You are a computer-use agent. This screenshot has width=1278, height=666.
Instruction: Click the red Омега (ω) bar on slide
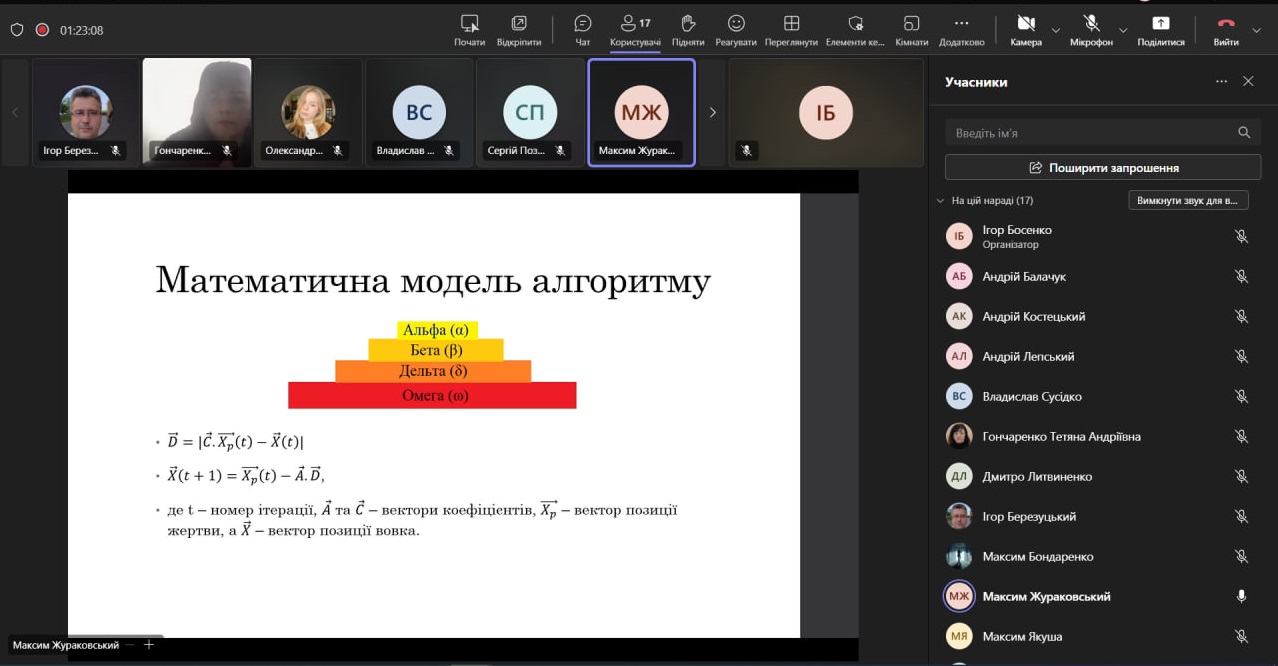(432, 395)
